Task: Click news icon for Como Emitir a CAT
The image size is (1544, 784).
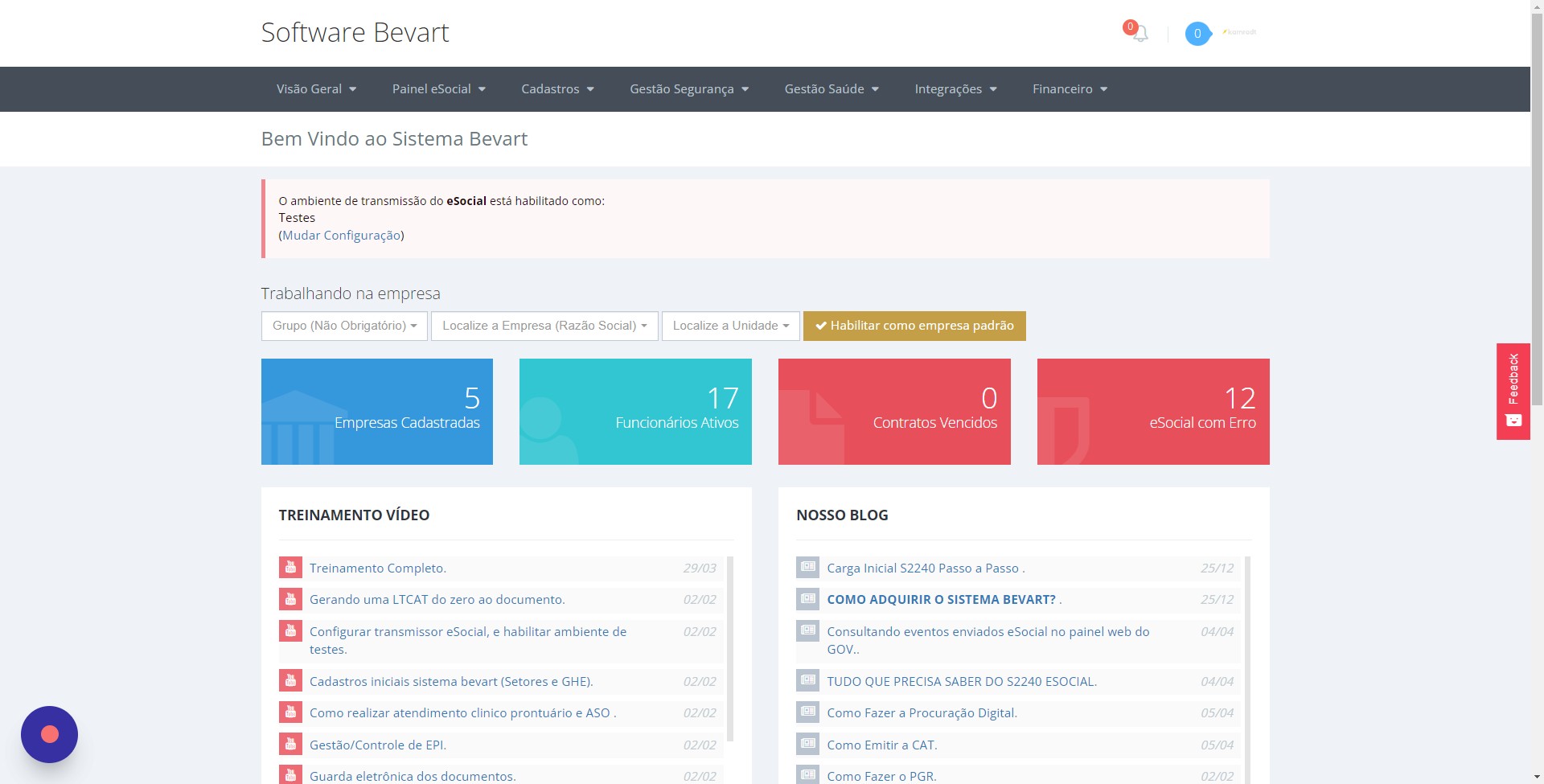Action: tap(807, 745)
